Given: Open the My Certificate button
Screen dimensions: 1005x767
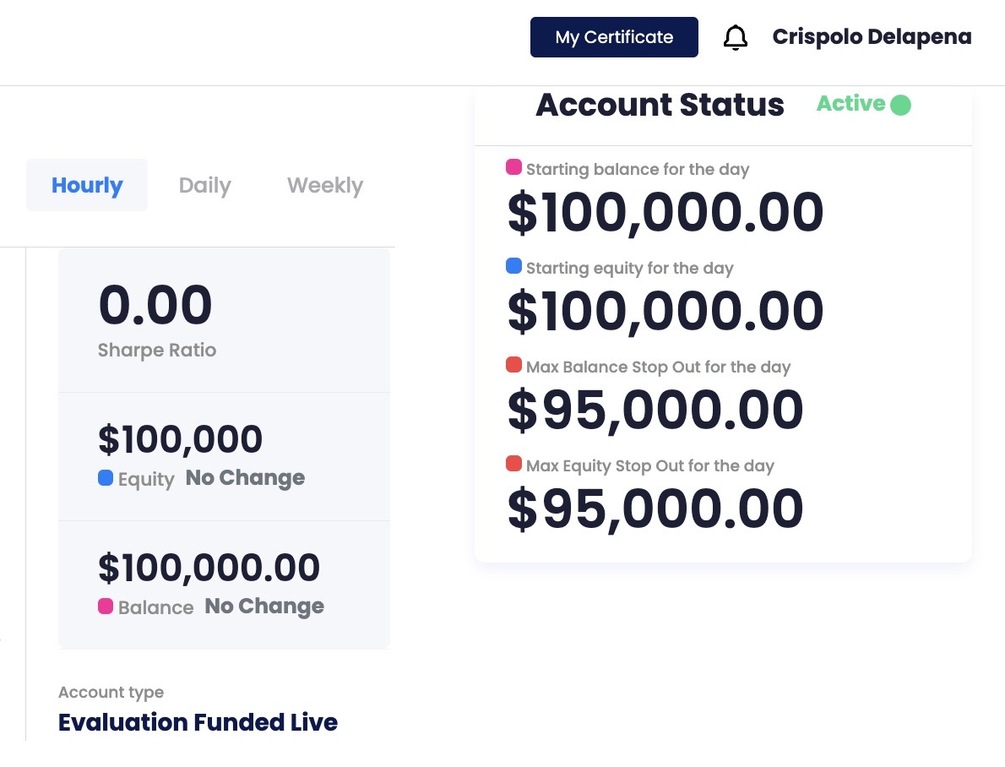Looking at the screenshot, I should 614,38.
